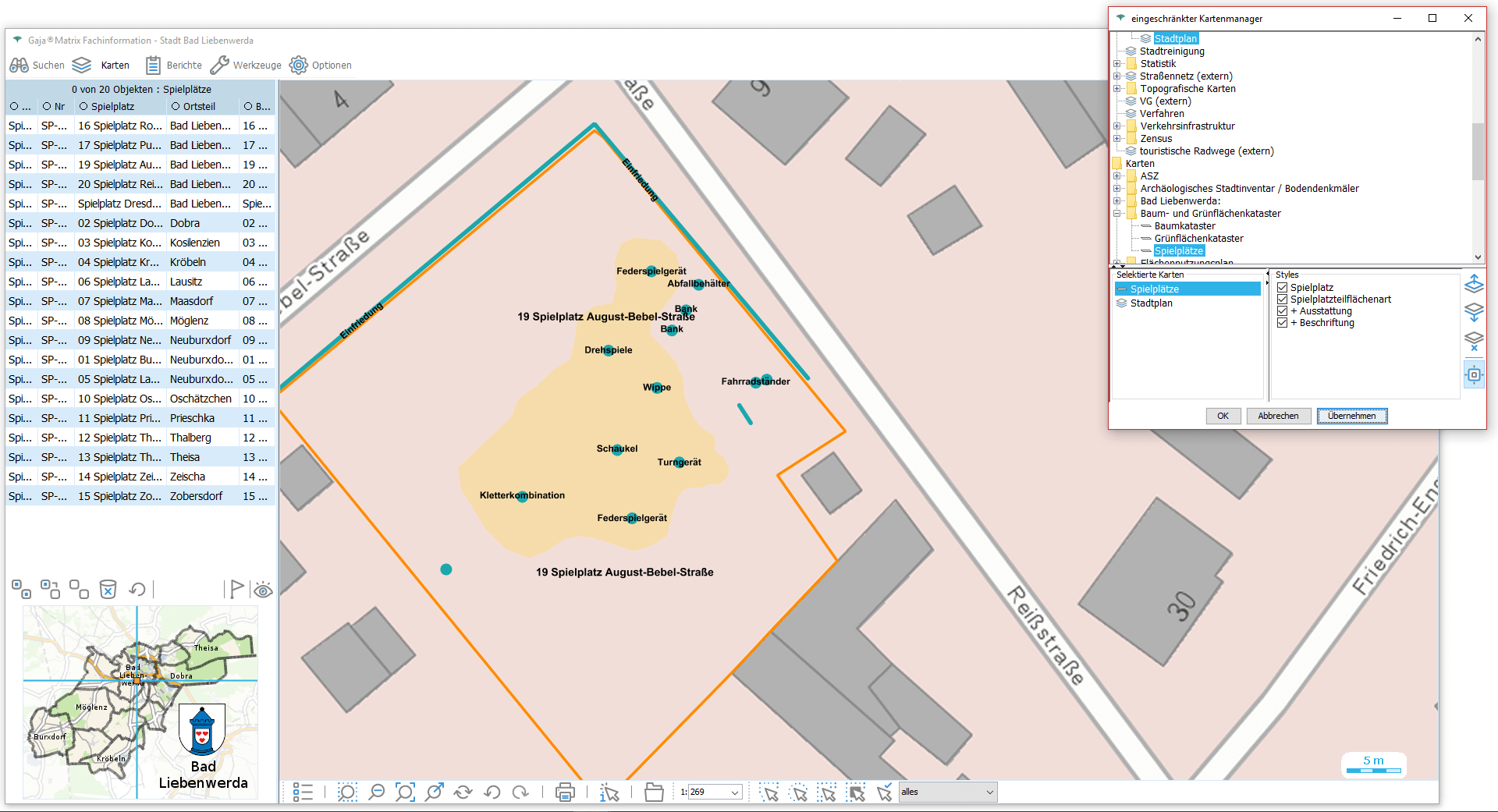Click the eye icon above the overview map

click(263, 590)
